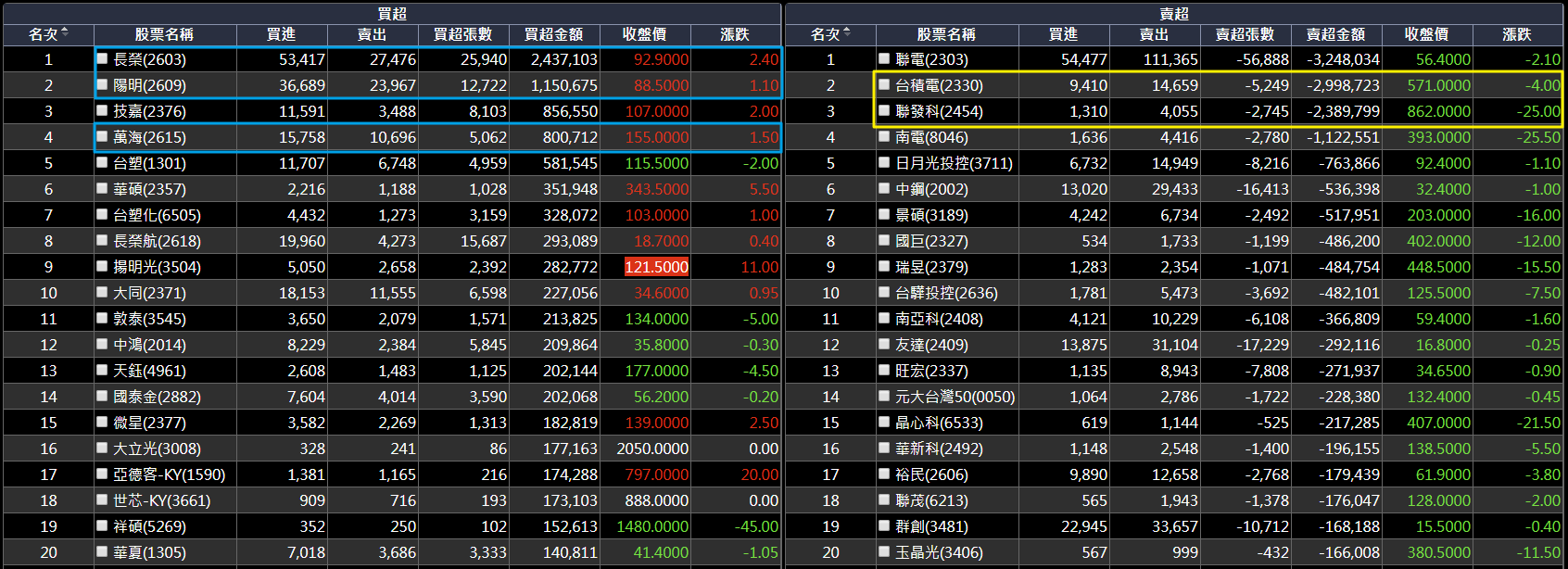Viewport: 1568px width, 569px height.
Task: Select stock name 中鴻(2014)
Action: point(149,345)
